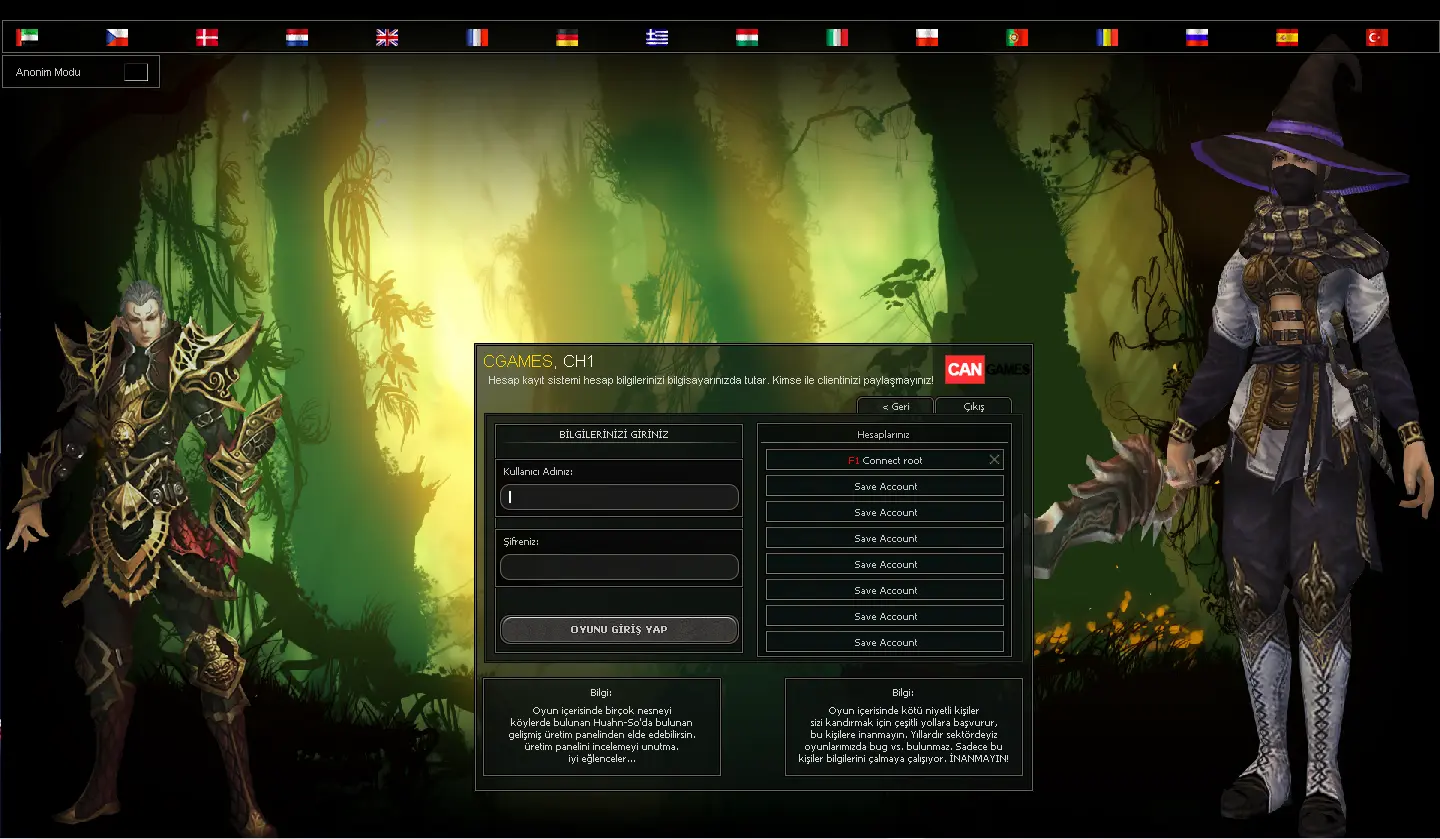Image resolution: width=1440 pixels, height=839 pixels.
Task: Switch to the German flag language
Action: [x=567, y=37]
